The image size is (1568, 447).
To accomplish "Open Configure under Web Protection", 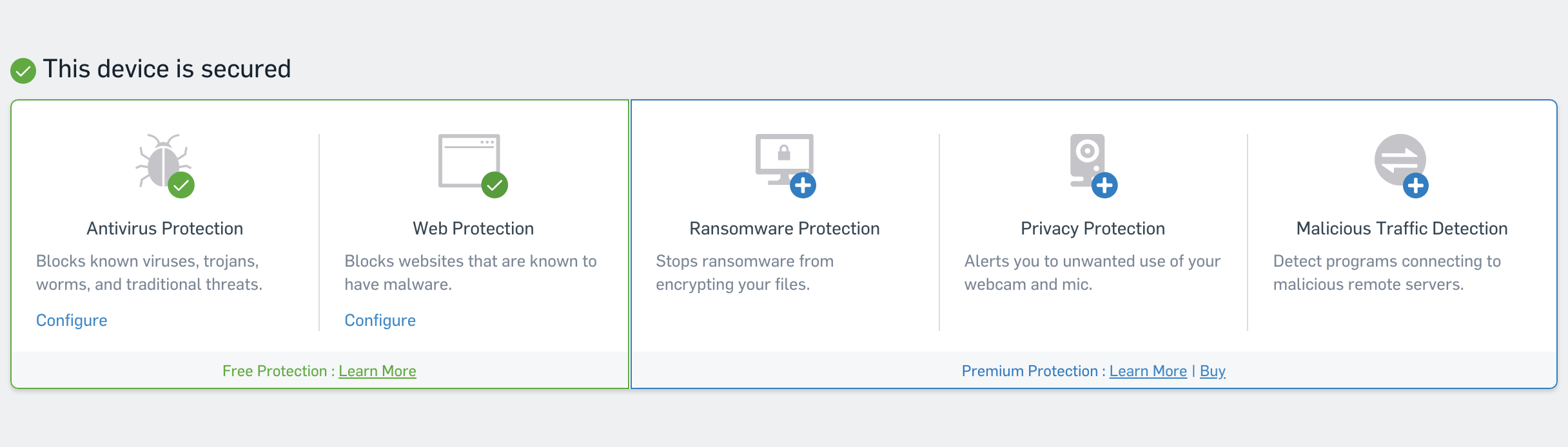I will (x=380, y=320).
